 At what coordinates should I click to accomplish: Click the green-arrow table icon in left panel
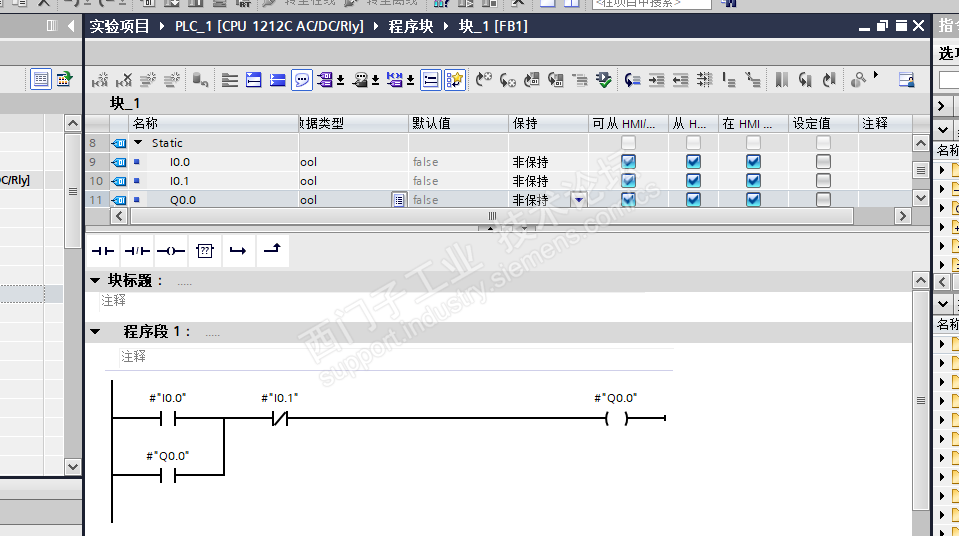pos(65,80)
